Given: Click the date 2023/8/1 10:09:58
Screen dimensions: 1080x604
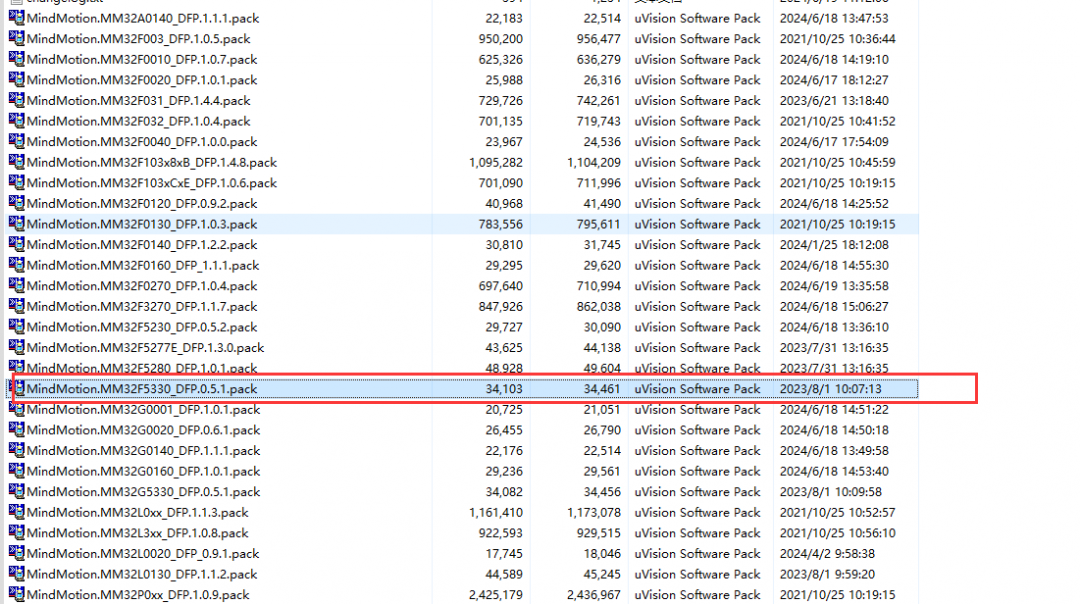Looking at the screenshot, I should tap(831, 492).
